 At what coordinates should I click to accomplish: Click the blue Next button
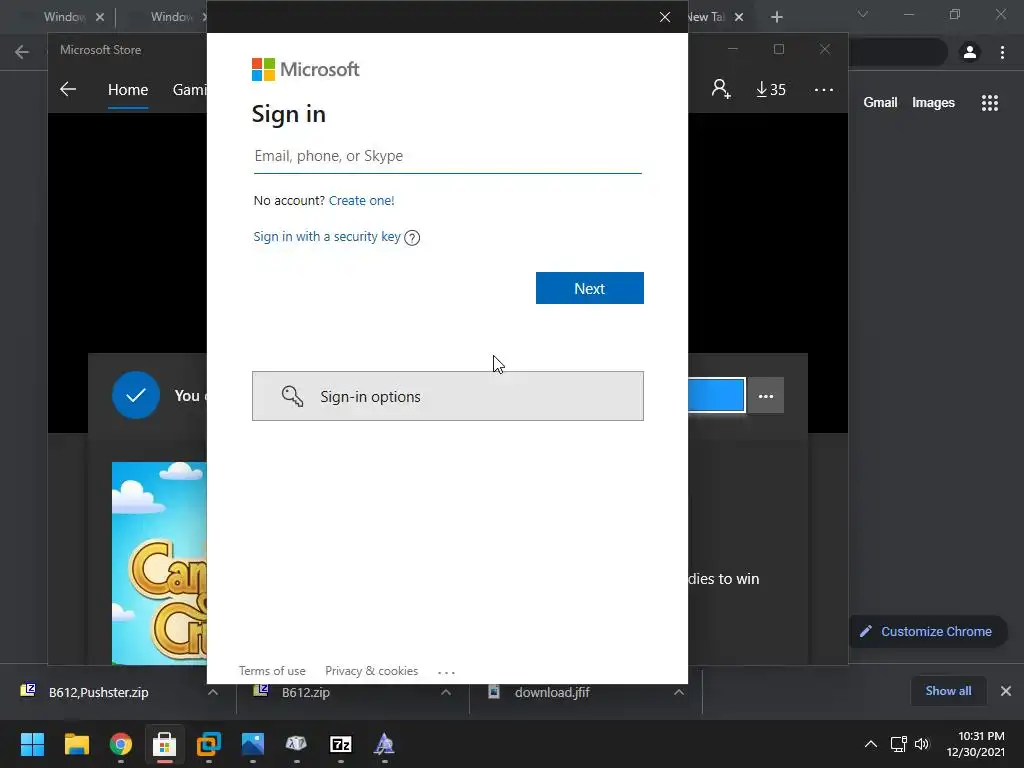click(x=590, y=288)
